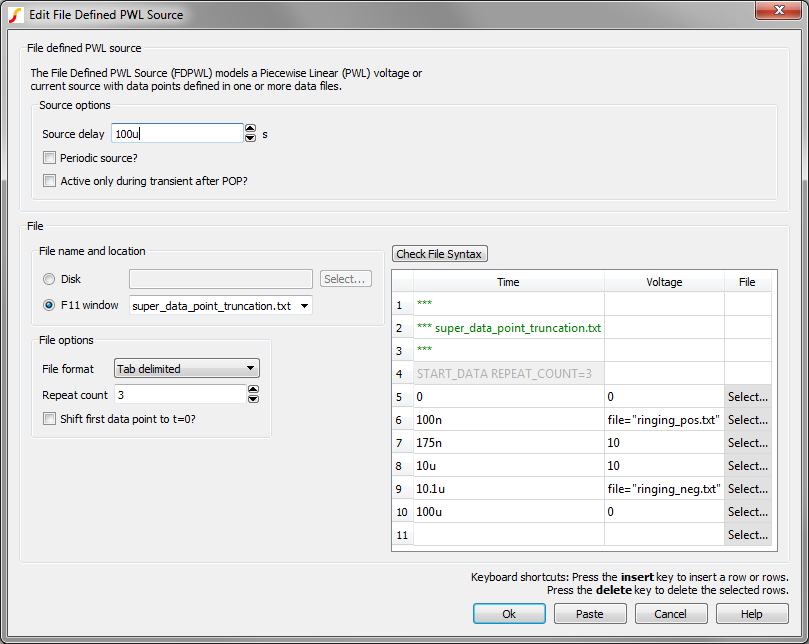
Task: Increase Source delay with up arrow
Action: point(250,129)
